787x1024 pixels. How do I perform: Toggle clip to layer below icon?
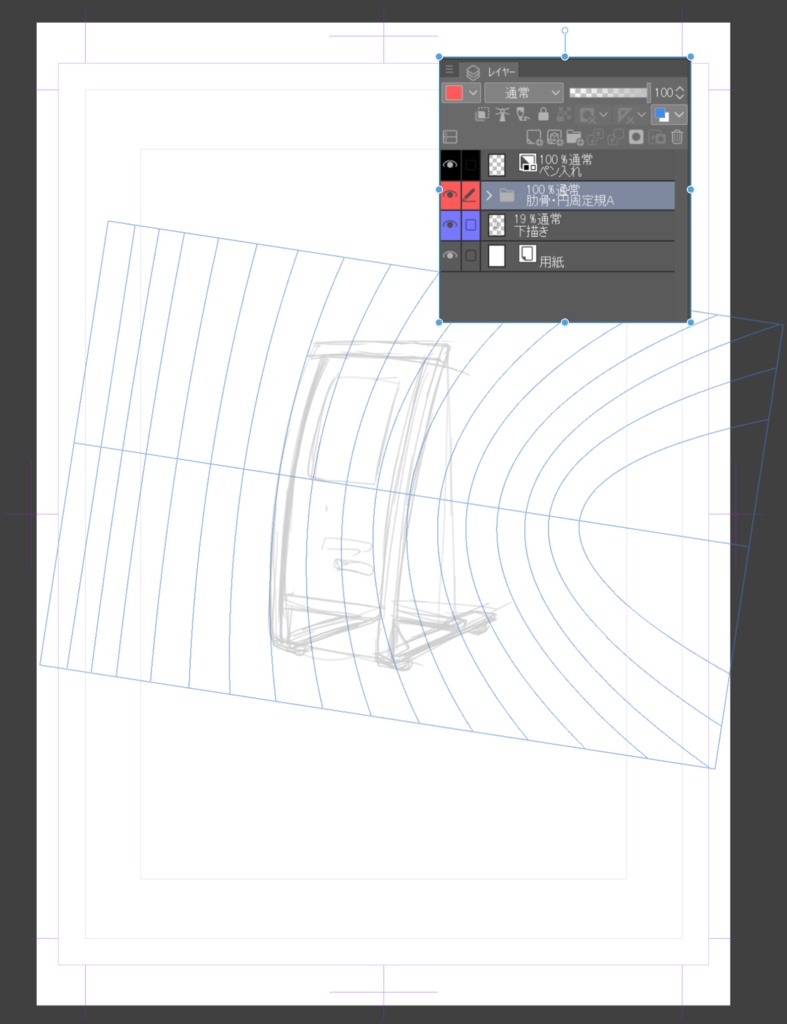(x=482, y=115)
